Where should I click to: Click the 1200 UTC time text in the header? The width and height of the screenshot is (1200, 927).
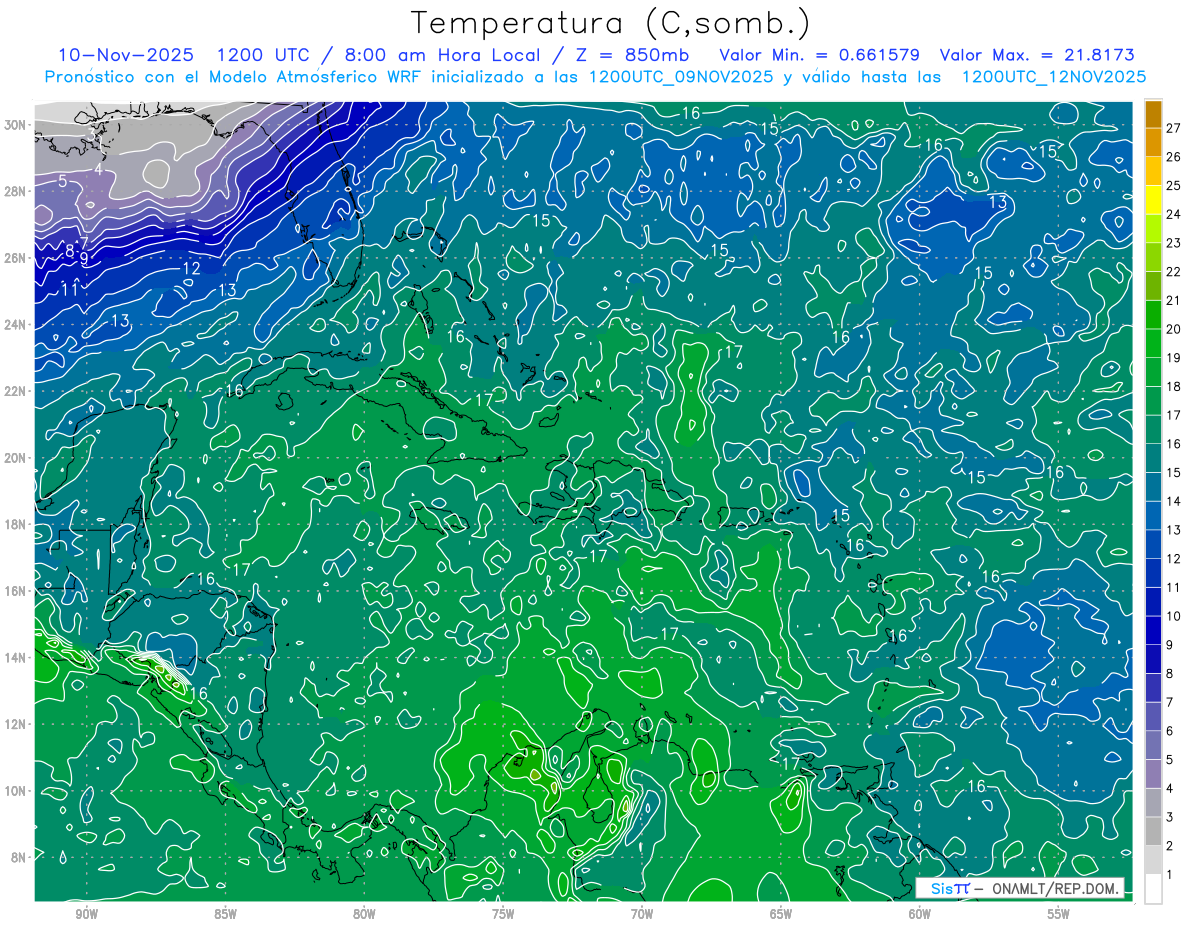pos(264,55)
